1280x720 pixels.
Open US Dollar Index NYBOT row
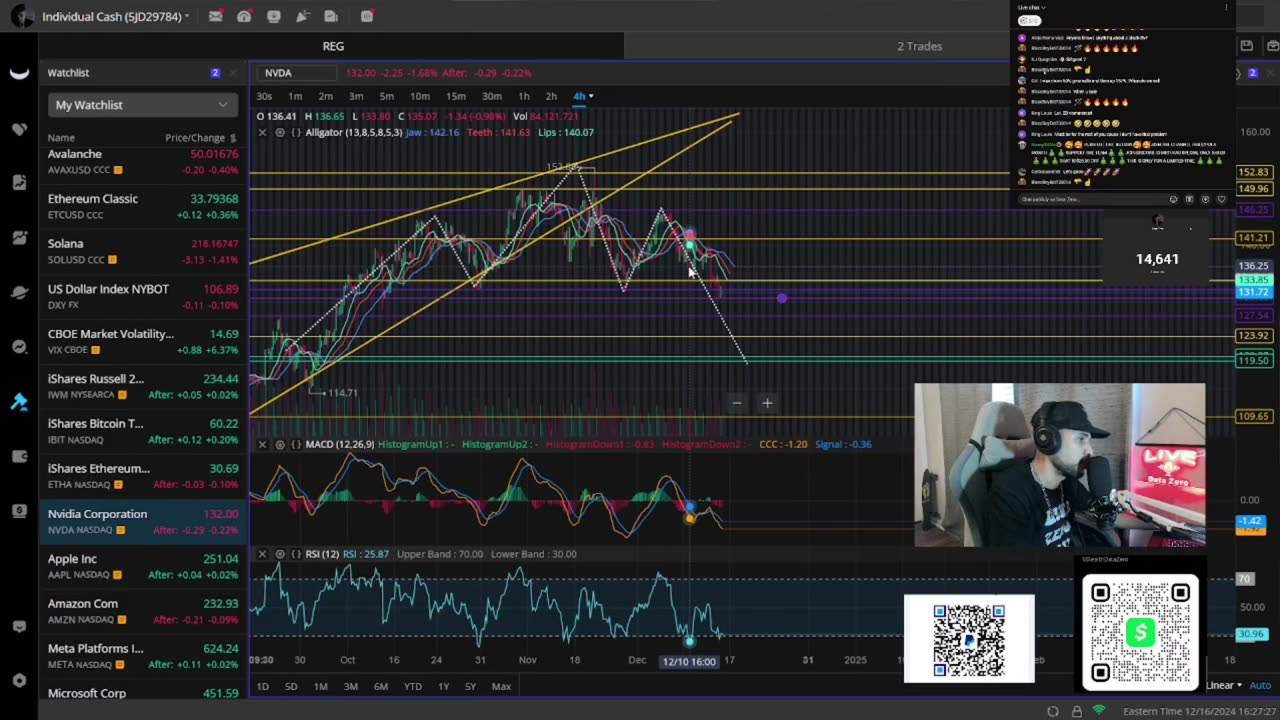click(142, 296)
